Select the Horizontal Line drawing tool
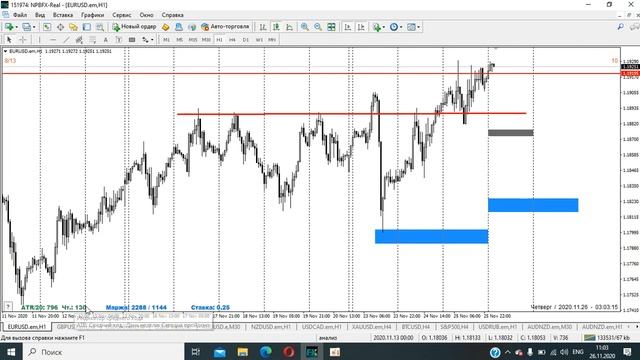 pyautogui.click(x=53, y=40)
